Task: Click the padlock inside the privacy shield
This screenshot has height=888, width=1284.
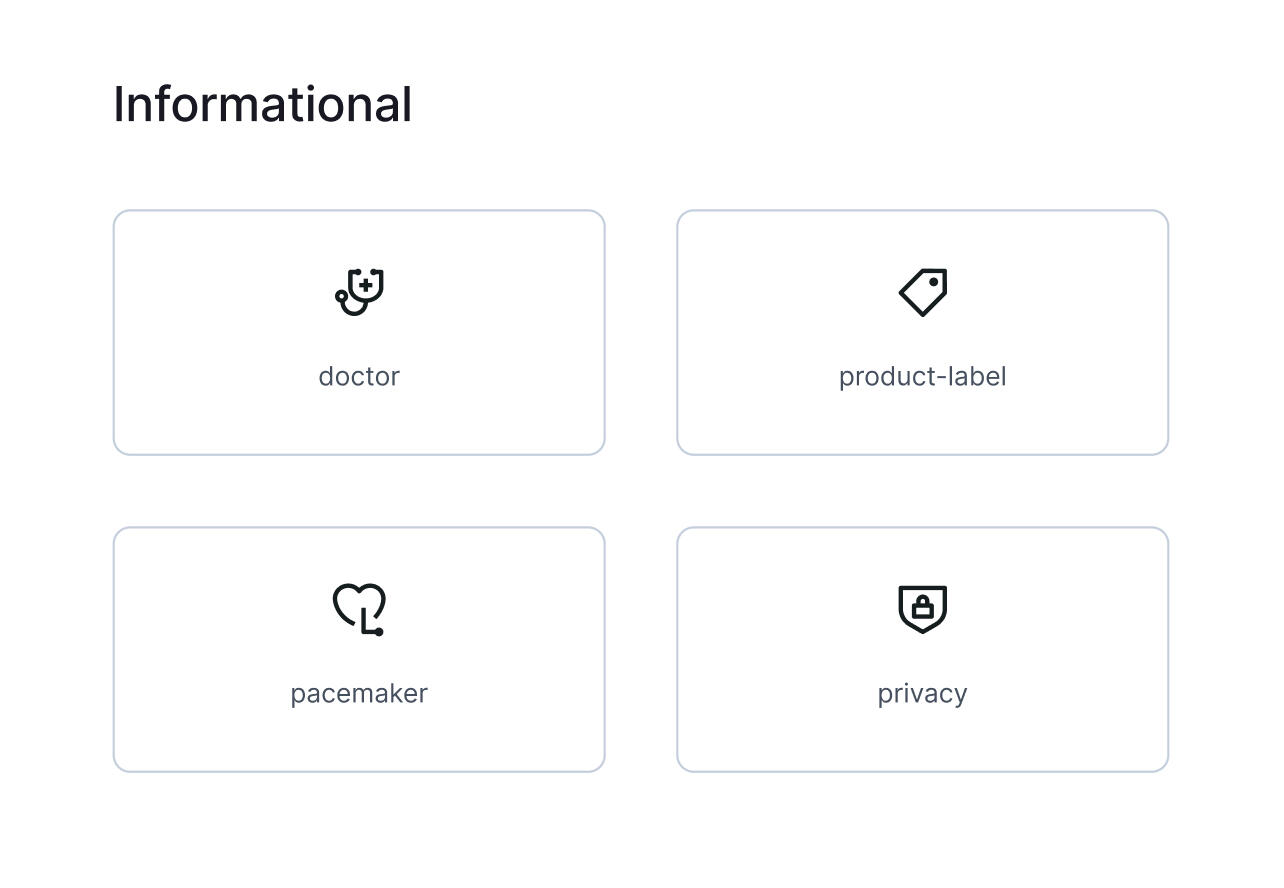Action: [922, 607]
